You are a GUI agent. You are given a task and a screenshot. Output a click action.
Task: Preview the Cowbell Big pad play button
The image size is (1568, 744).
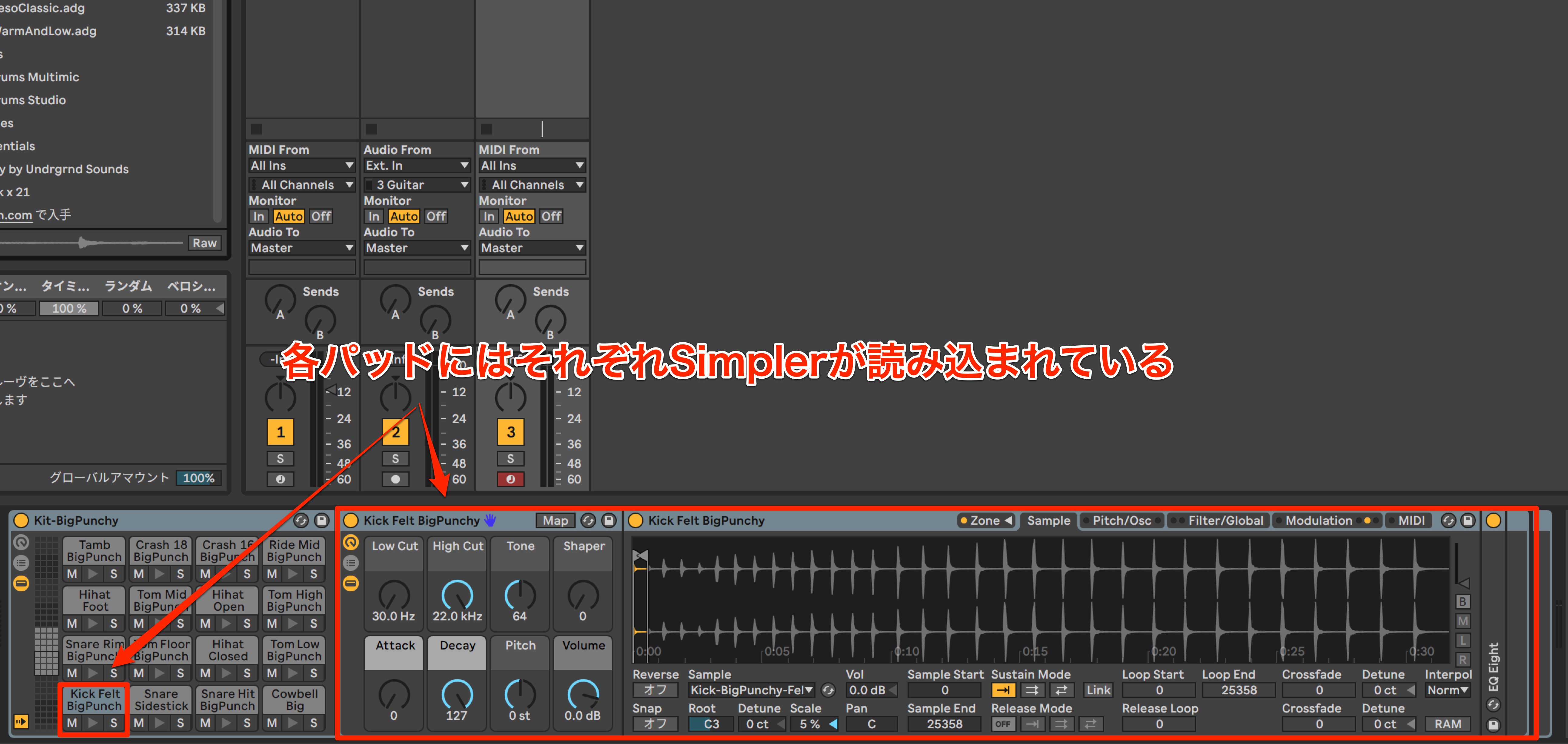tap(293, 723)
